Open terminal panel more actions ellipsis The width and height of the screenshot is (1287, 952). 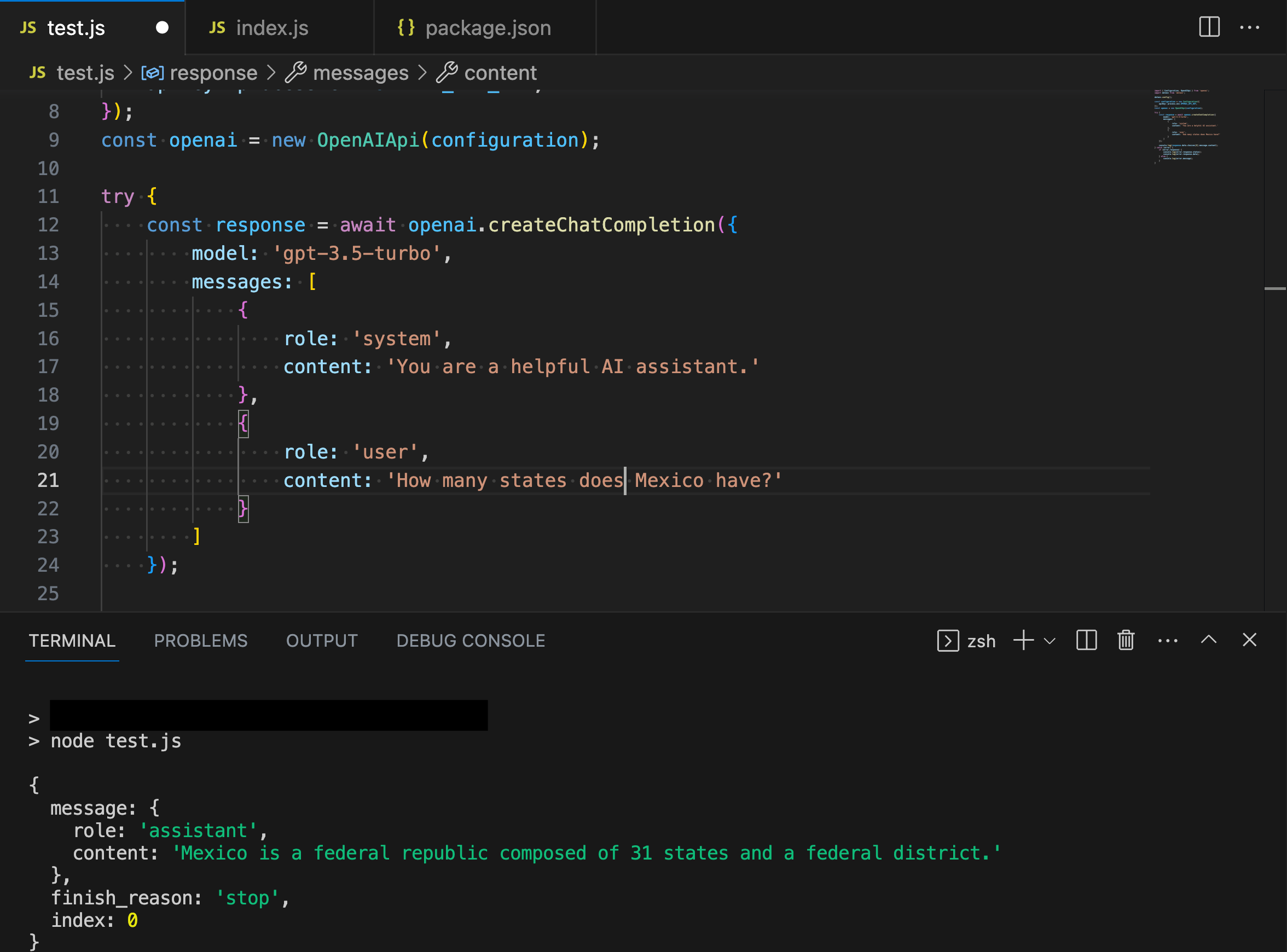[1167, 640]
